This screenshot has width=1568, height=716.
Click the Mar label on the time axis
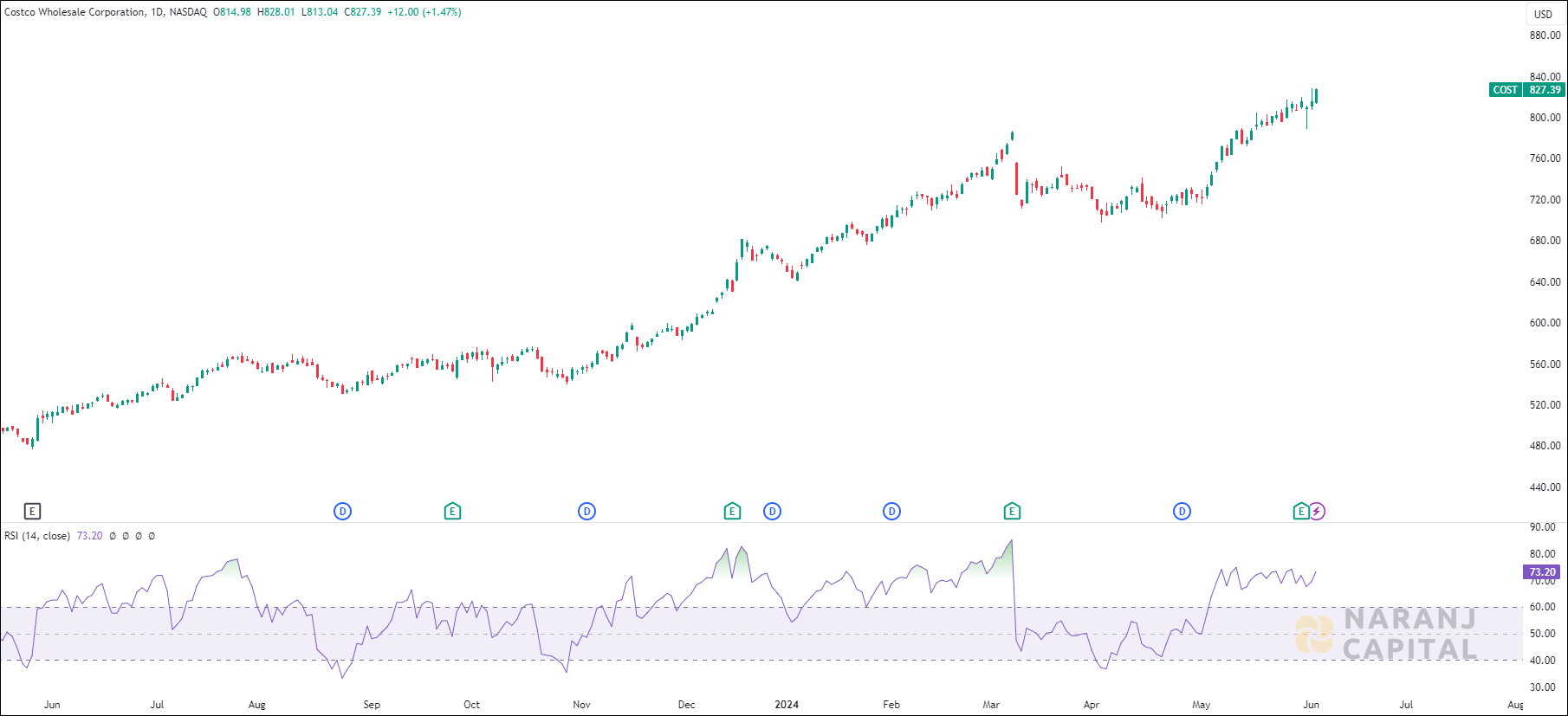tap(991, 705)
